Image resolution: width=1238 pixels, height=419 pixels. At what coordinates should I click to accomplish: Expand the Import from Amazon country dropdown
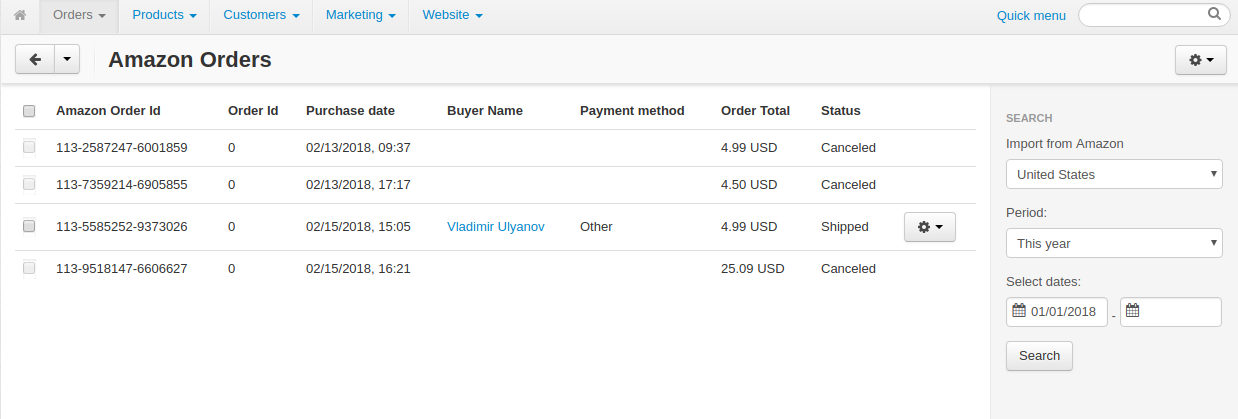pos(1114,174)
